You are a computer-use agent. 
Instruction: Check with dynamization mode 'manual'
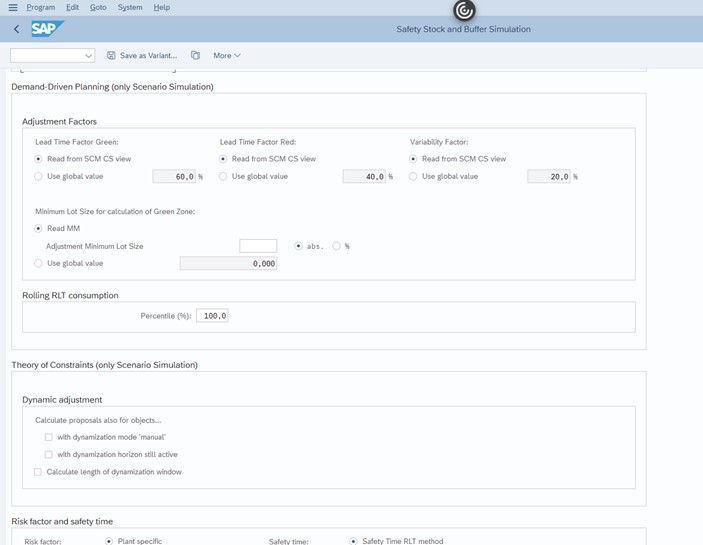click(48, 437)
